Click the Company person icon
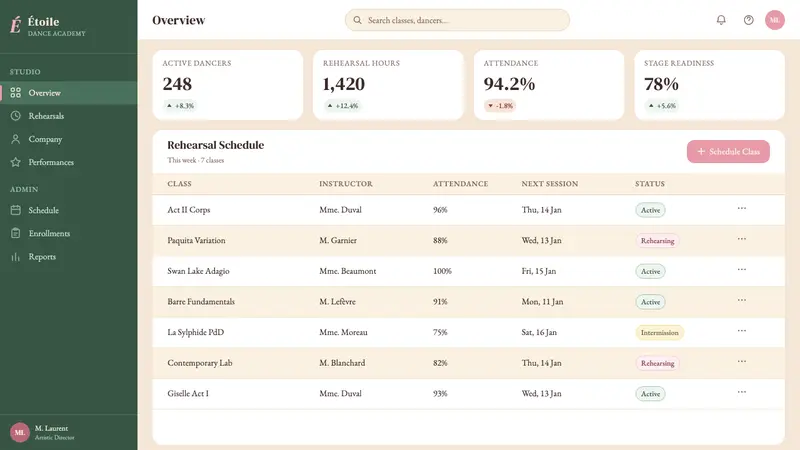 (16, 139)
